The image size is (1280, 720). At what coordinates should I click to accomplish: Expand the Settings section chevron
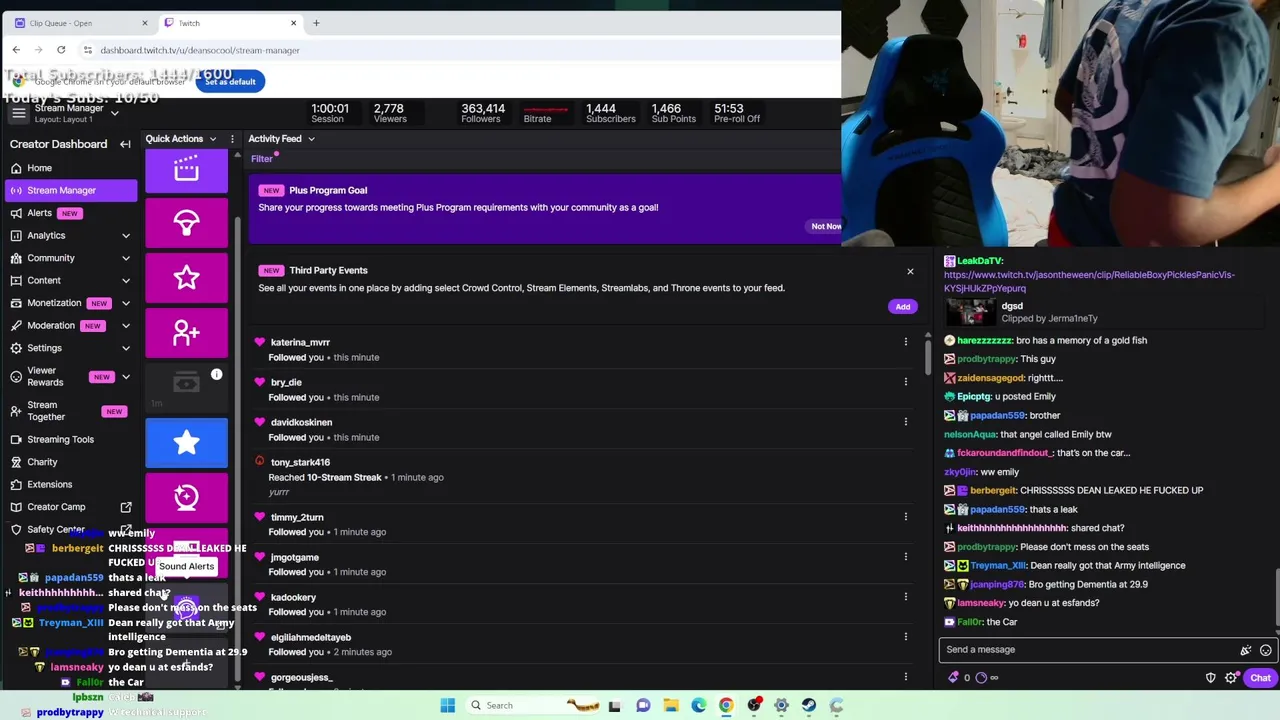click(x=126, y=348)
